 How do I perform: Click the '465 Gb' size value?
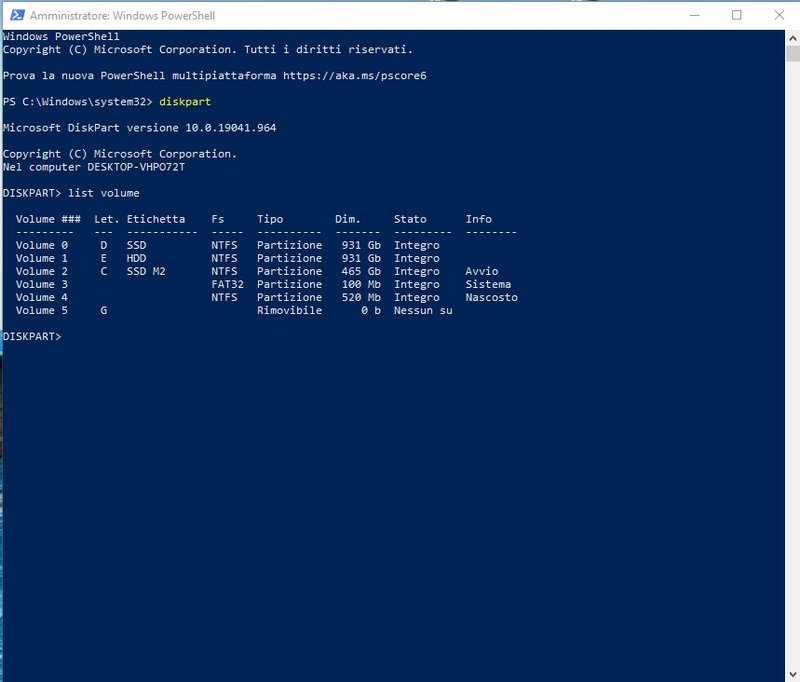point(361,271)
